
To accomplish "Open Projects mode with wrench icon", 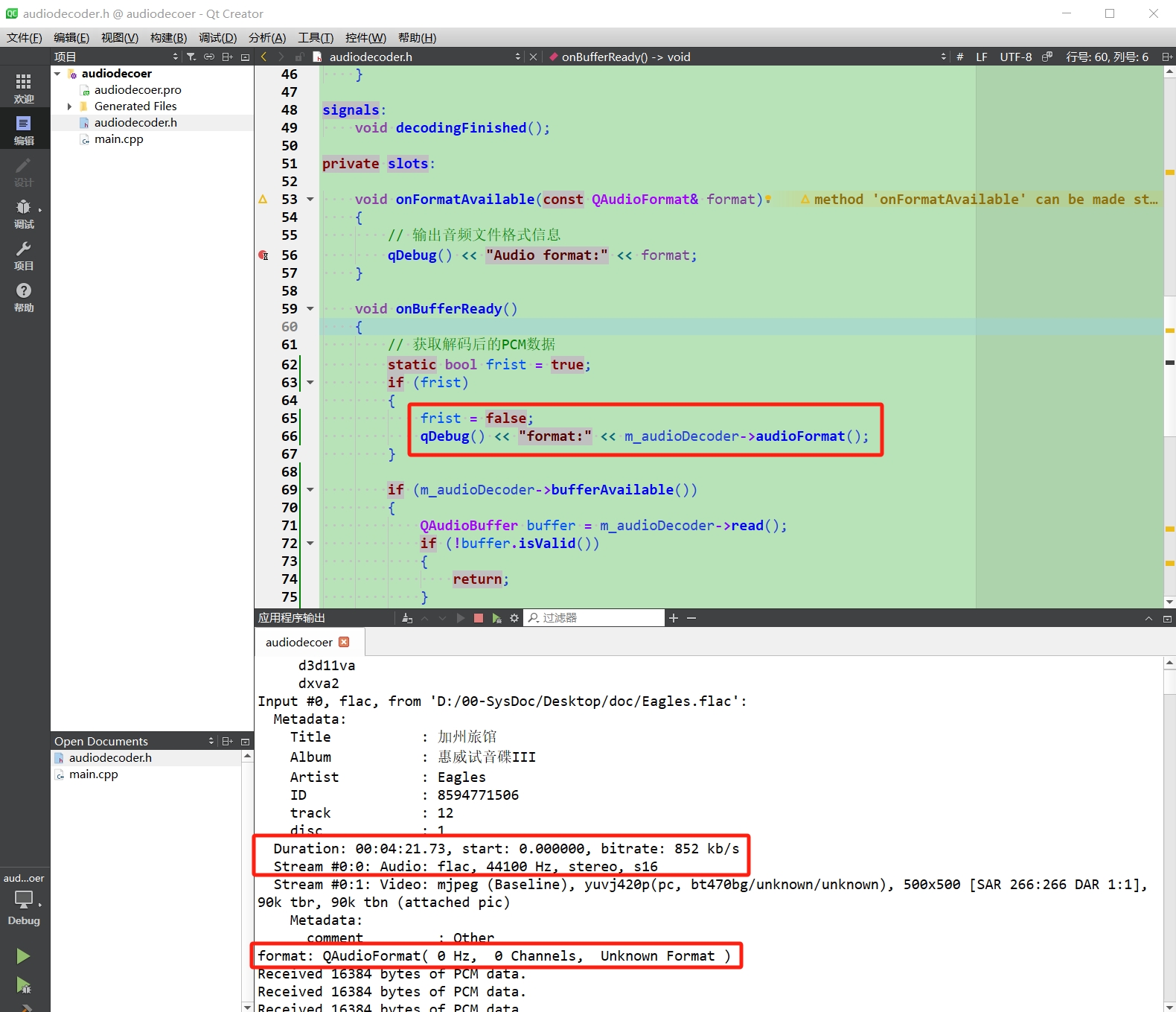I will click(x=24, y=254).
